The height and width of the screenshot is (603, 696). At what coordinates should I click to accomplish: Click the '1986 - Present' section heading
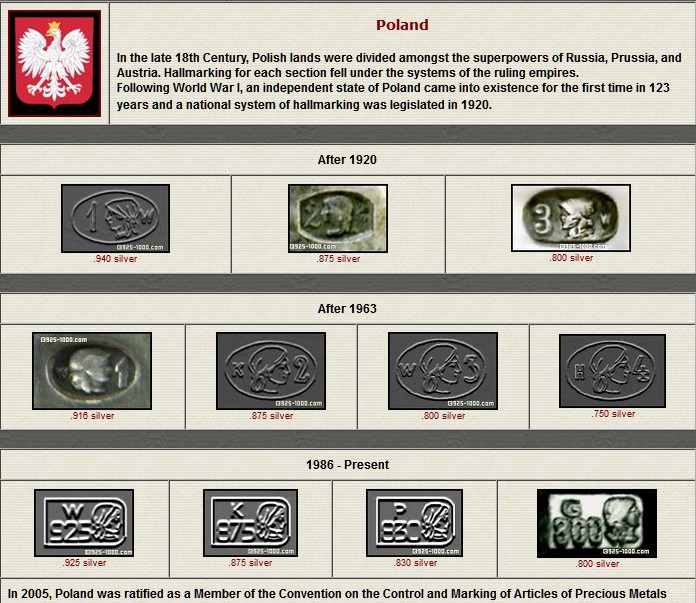348,465
